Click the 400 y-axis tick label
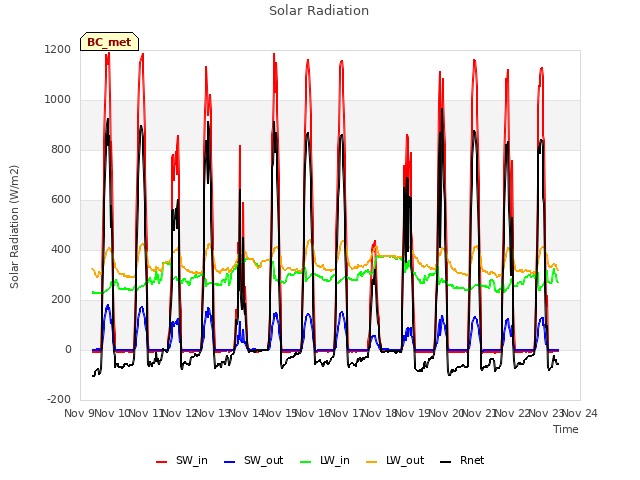Image resolution: width=640 pixels, height=480 pixels. click(x=61, y=249)
